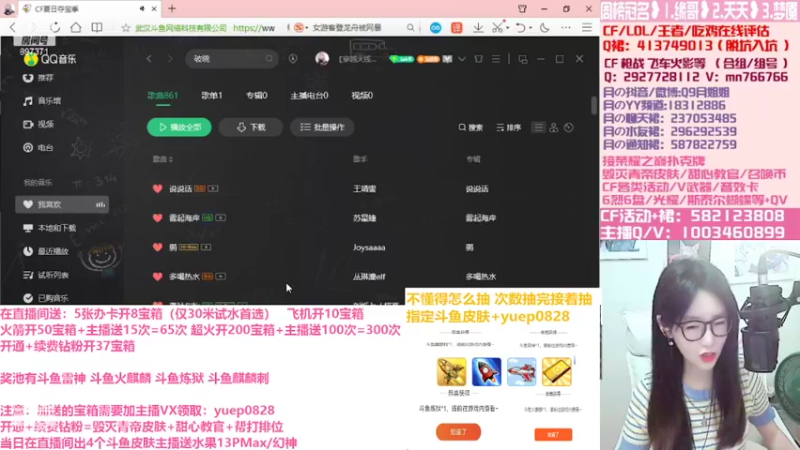
Task: Unlike the song 说说话 heart
Action: pyautogui.click(x=157, y=188)
